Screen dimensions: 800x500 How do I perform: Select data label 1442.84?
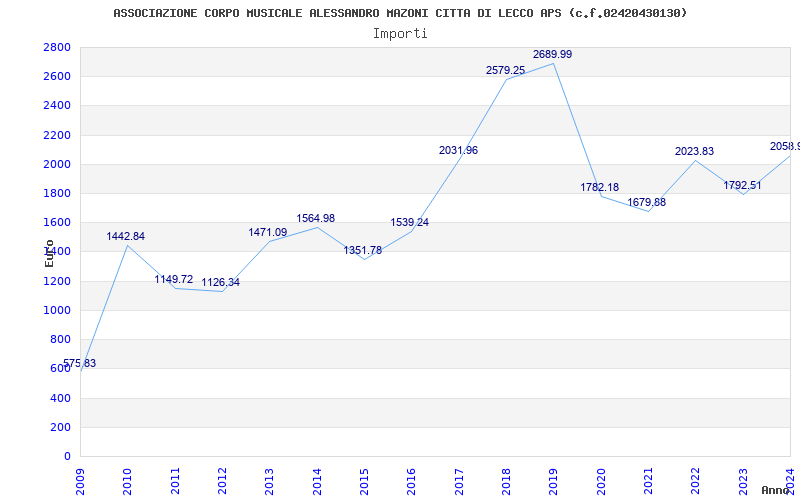(126, 236)
